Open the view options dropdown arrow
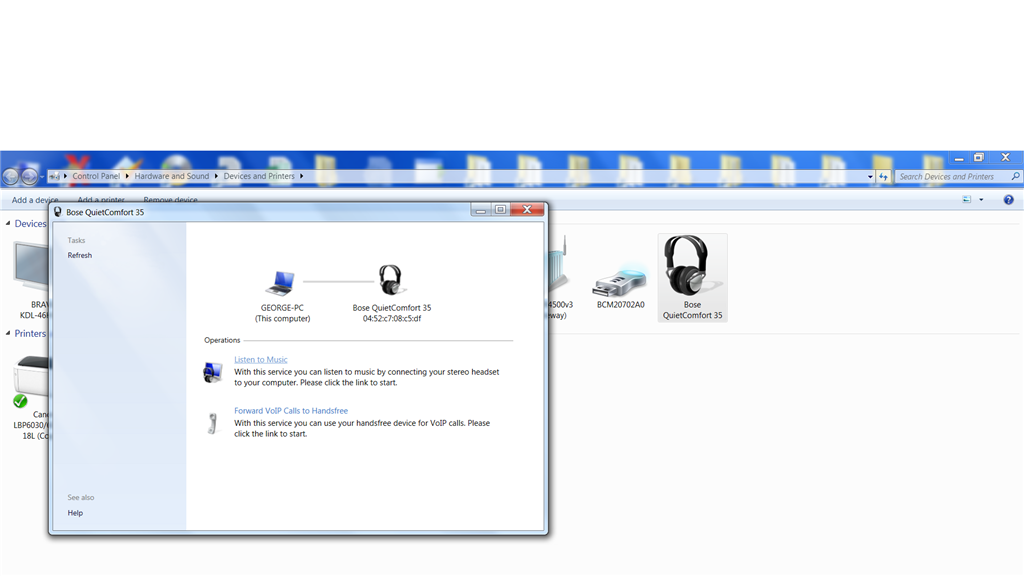 981,200
